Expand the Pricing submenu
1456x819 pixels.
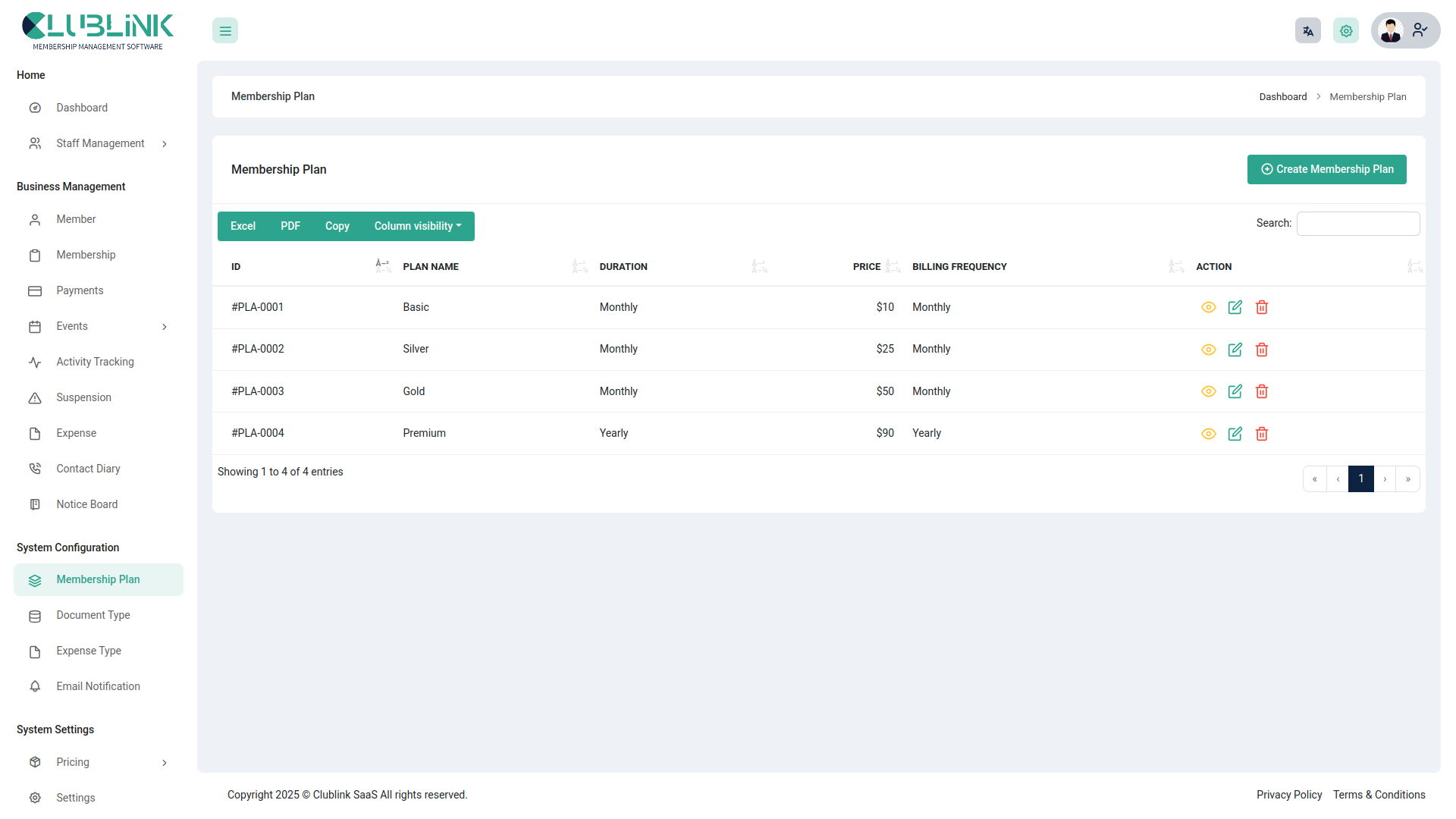(72, 762)
